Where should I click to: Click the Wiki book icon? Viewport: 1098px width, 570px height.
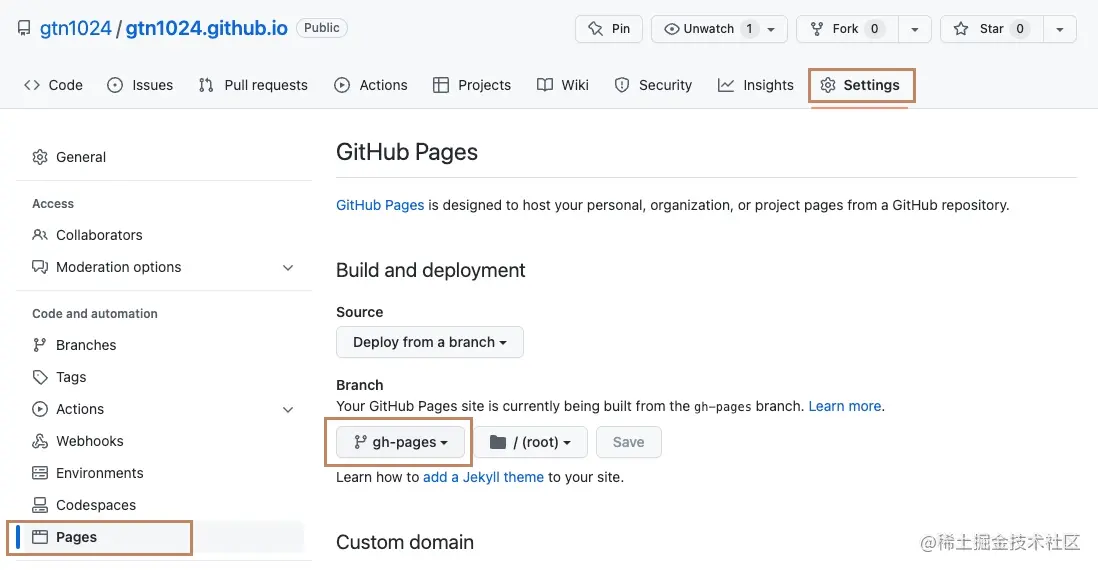(x=545, y=85)
